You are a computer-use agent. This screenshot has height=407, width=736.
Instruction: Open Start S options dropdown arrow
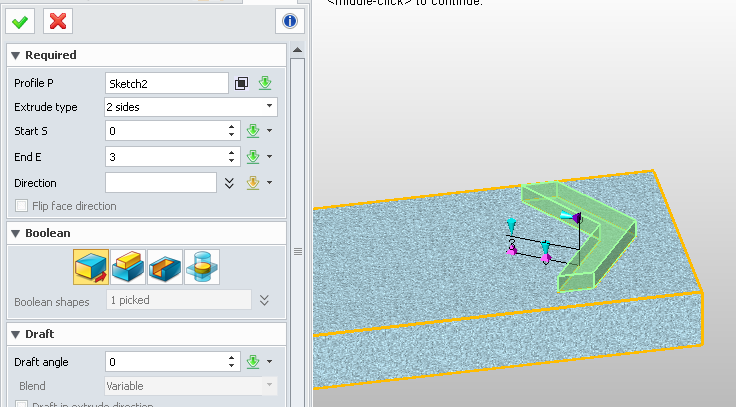(269, 131)
